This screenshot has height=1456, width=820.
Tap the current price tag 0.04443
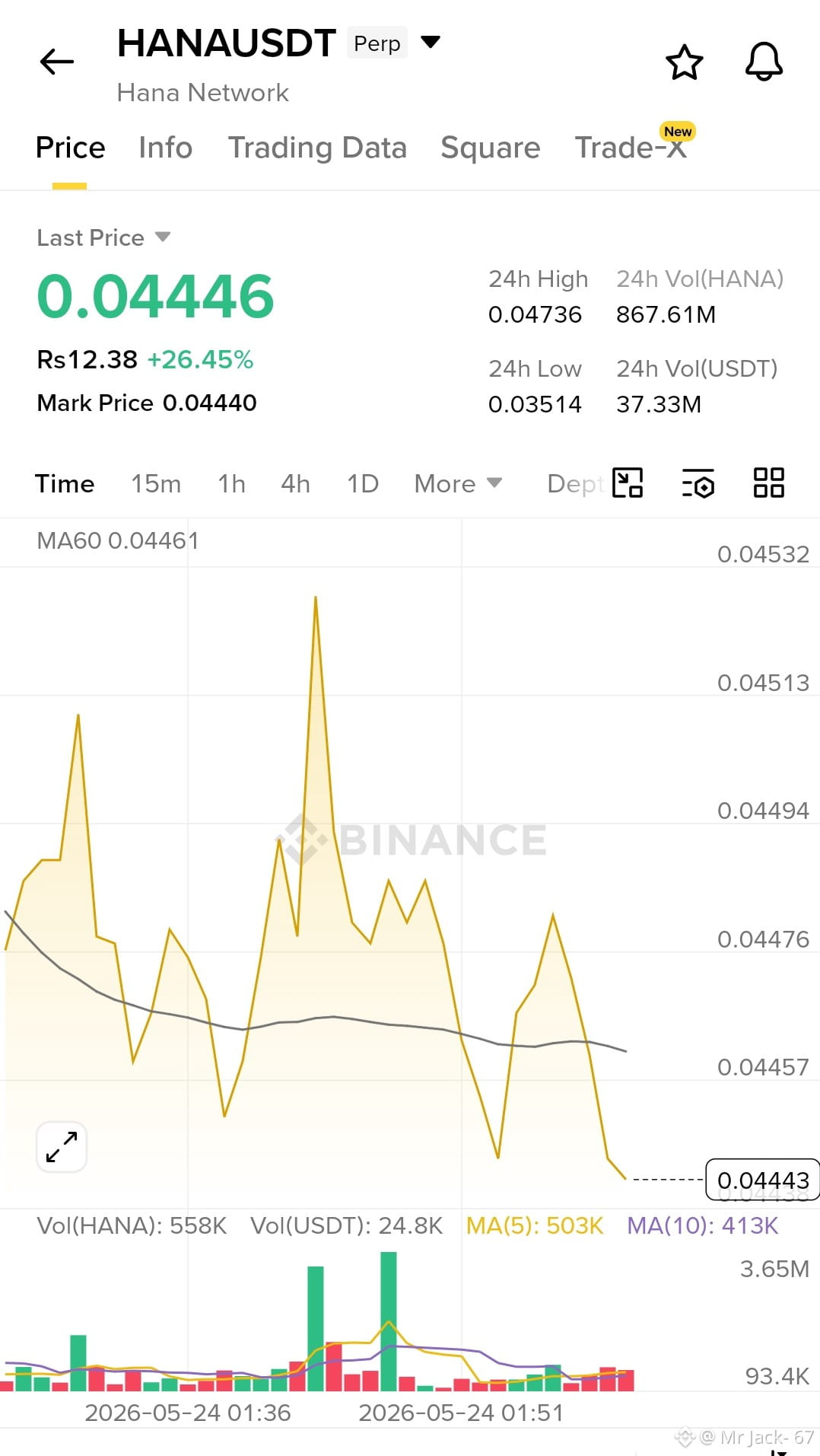[x=763, y=1180]
